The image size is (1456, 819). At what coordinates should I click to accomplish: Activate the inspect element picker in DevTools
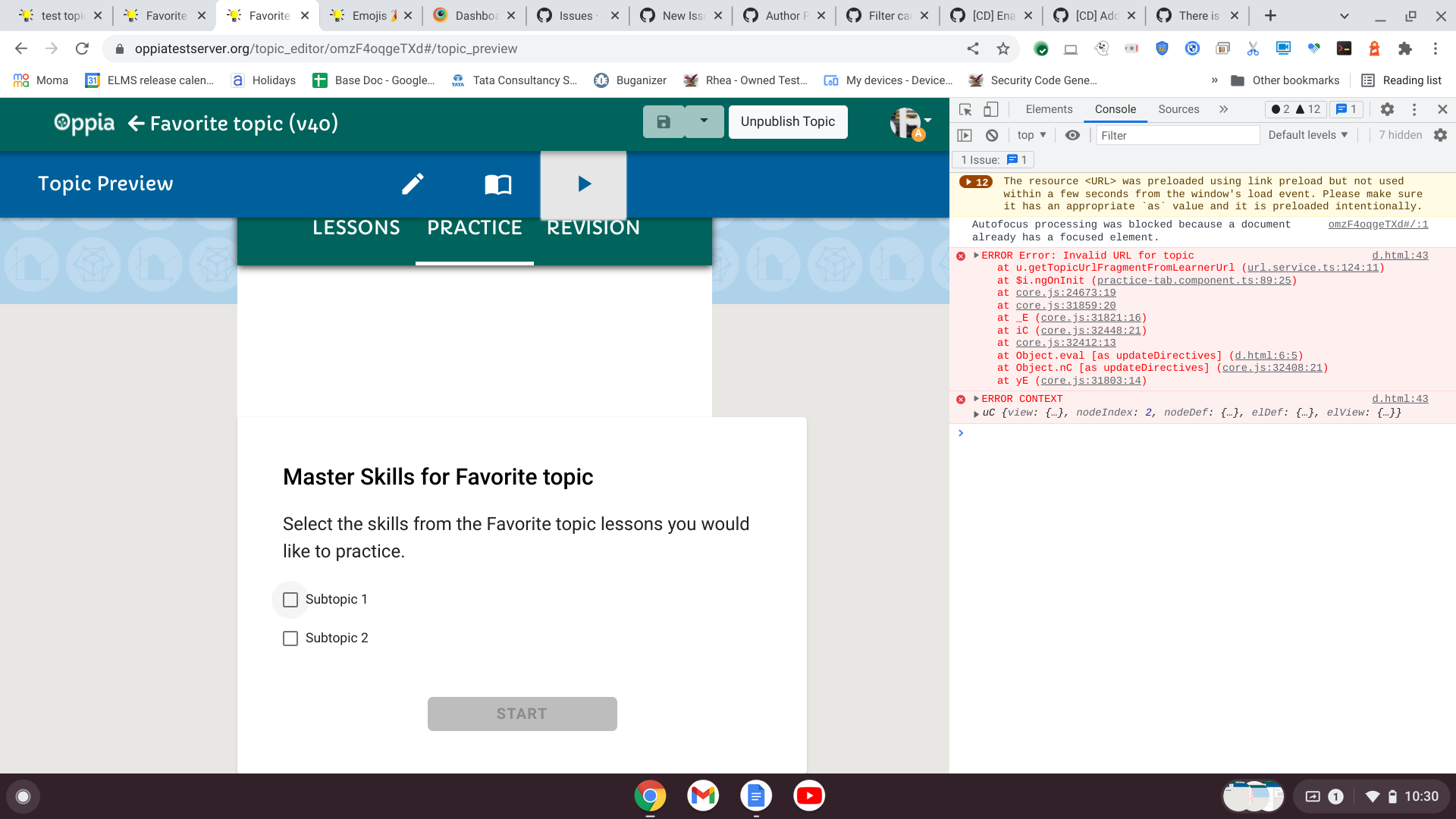965,109
